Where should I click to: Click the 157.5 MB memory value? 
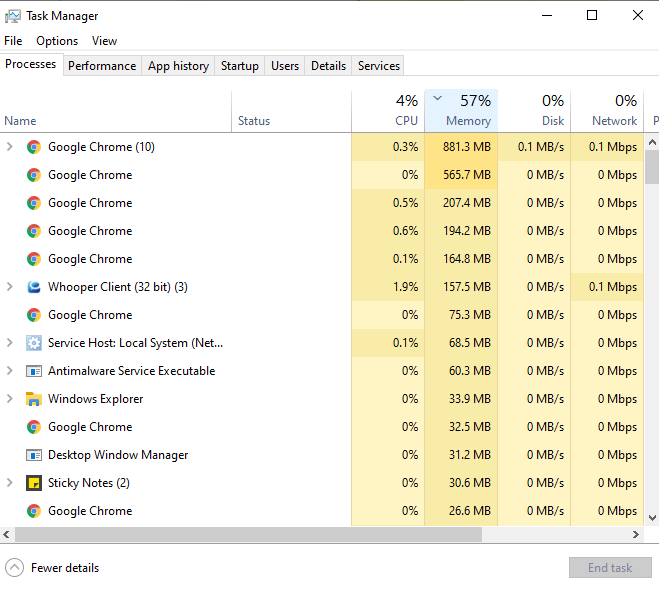point(467,287)
